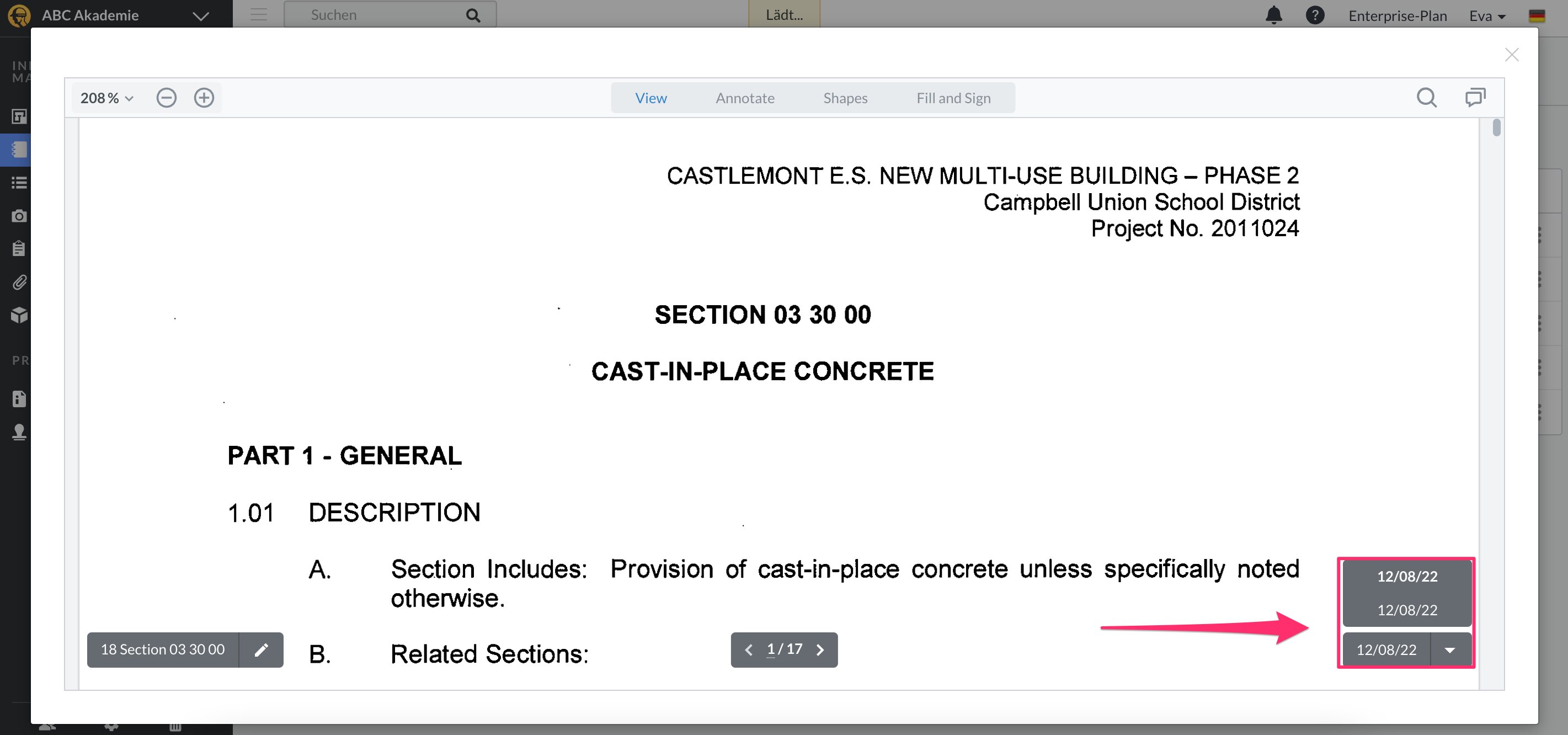1568x735 pixels.
Task: Close the document viewer dialog
Action: click(1511, 55)
